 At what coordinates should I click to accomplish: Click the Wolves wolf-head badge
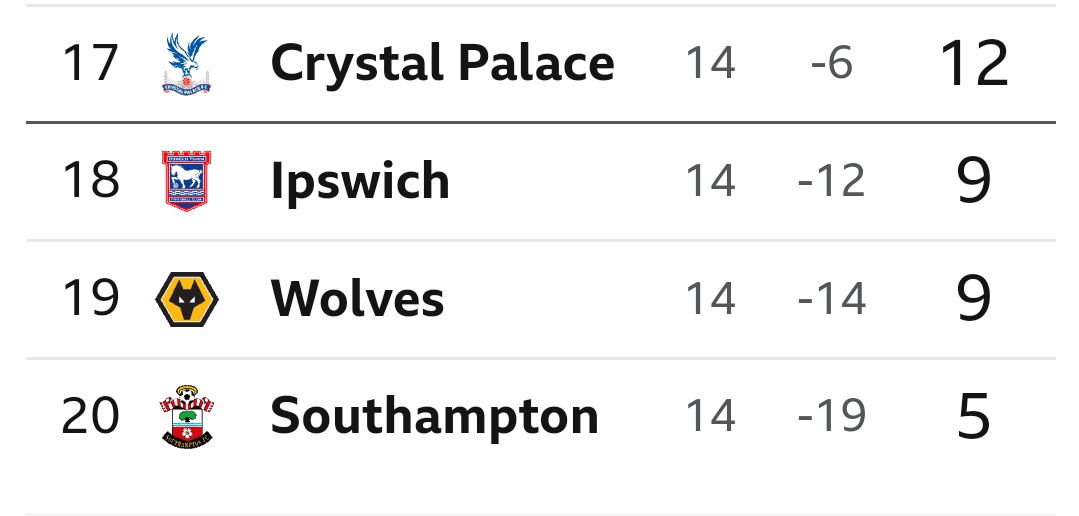[186, 299]
